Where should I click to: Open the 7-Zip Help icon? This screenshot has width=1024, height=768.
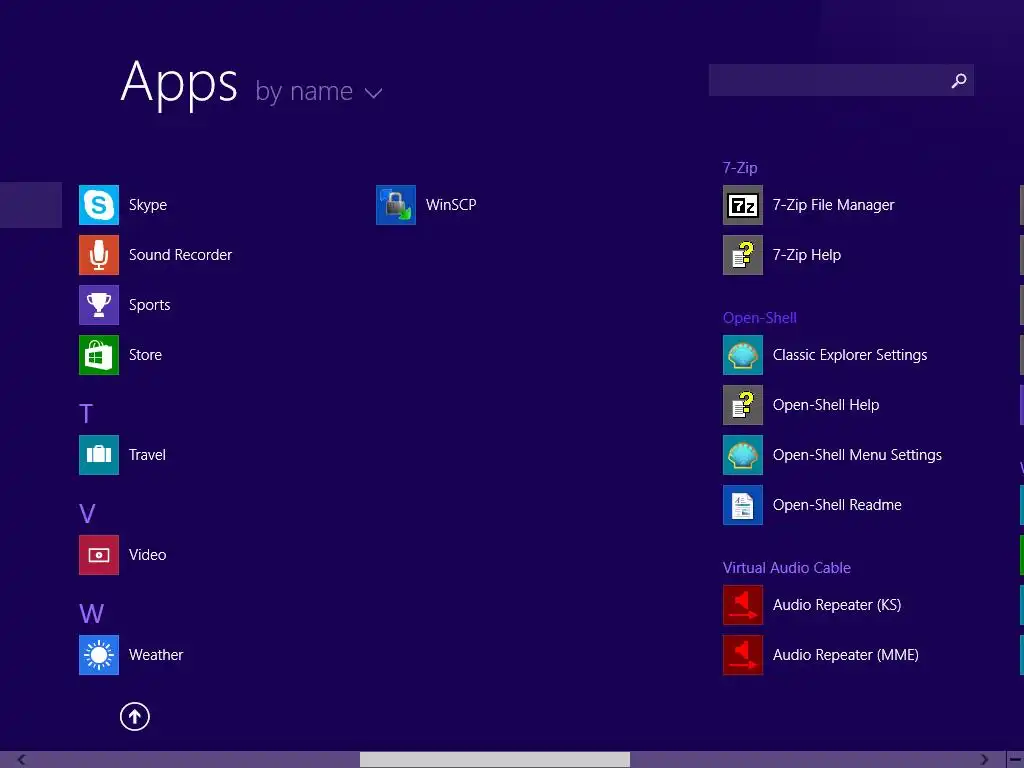[743, 255]
